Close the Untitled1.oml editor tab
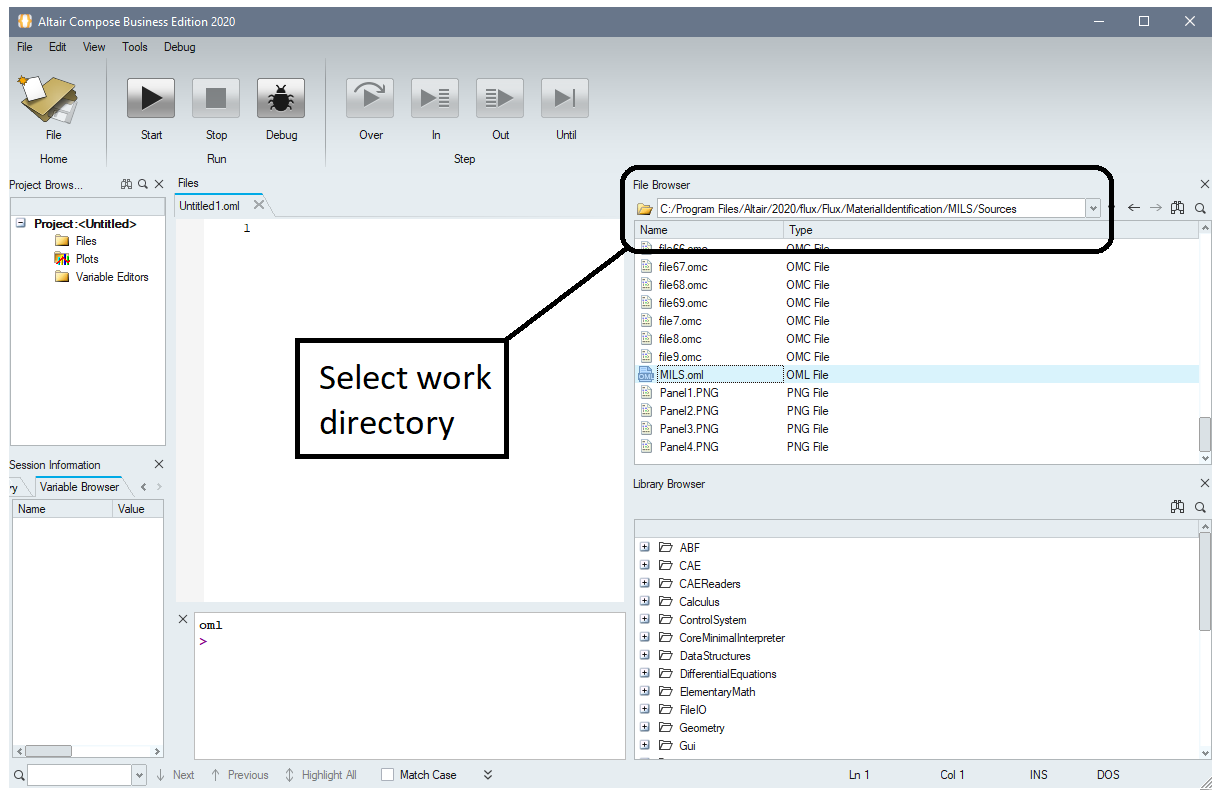 click(258, 205)
